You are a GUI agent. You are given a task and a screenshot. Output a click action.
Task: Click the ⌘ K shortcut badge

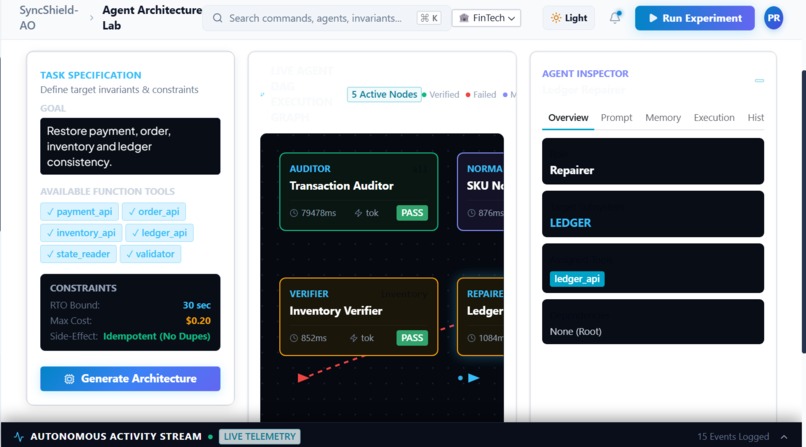pyautogui.click(x=429, y=18)
